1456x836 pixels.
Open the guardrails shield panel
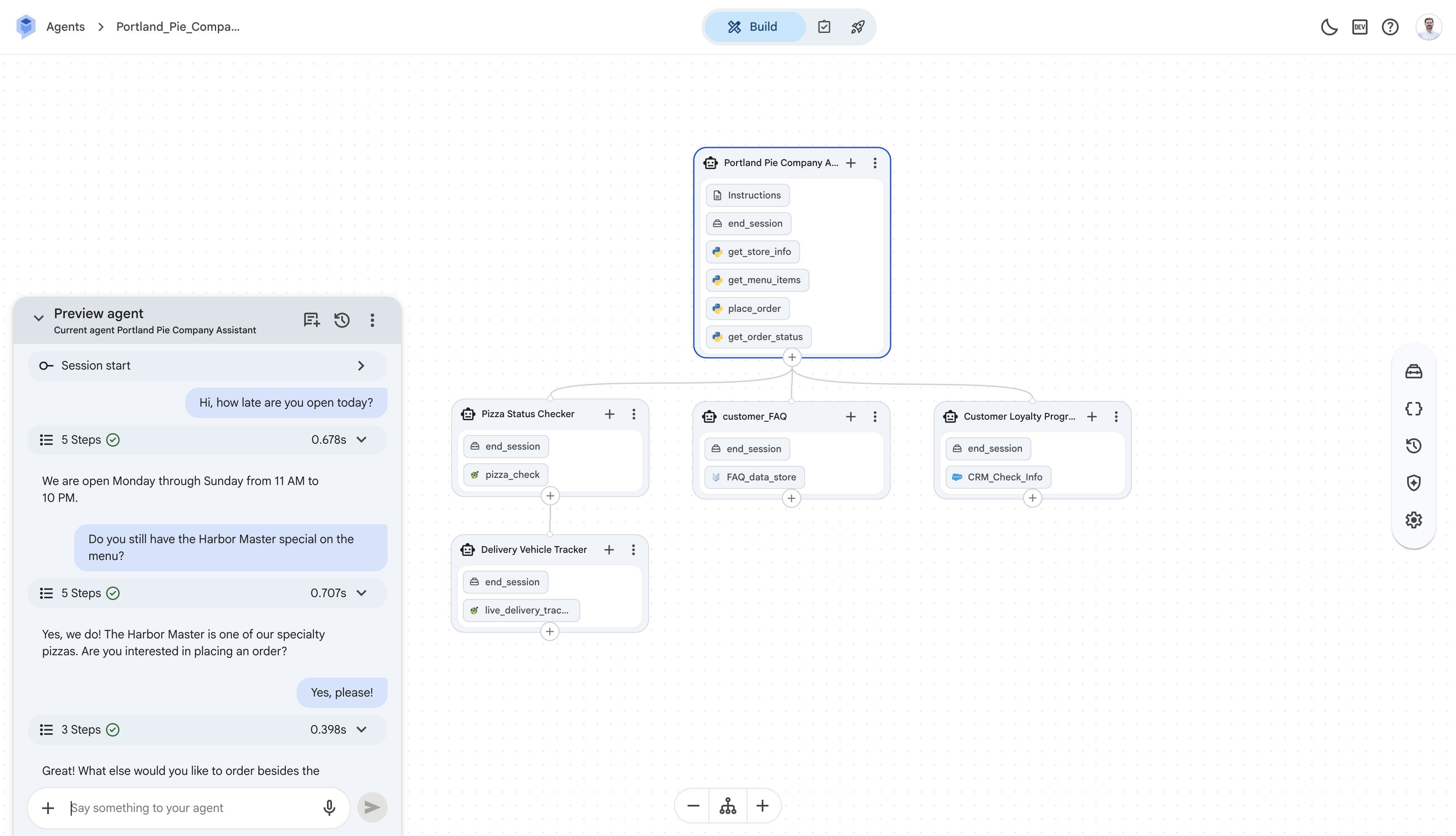(1414, 483)
